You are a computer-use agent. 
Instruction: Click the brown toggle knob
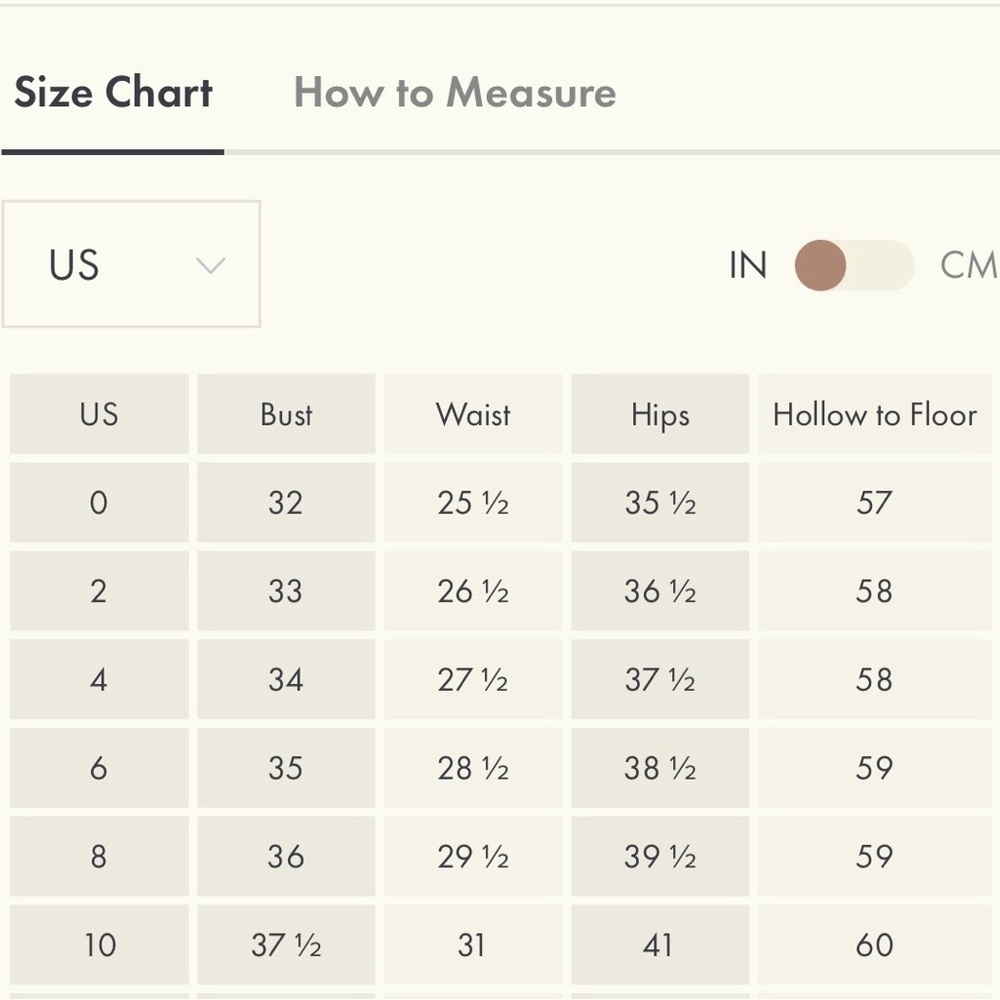pyautogui.click(x=821, y=265)
